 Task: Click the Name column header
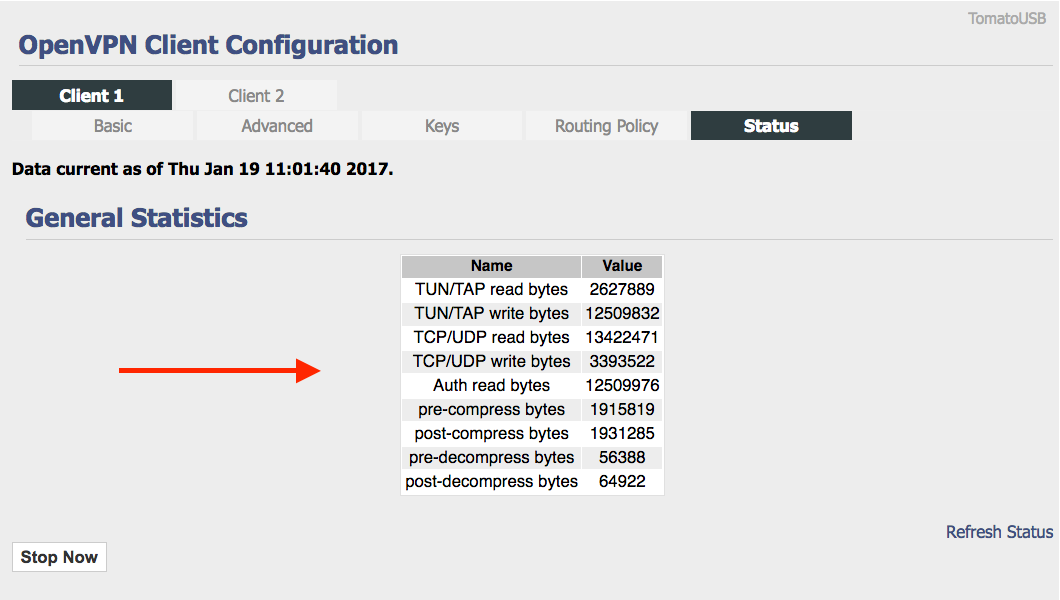click(x=491, y=266)
